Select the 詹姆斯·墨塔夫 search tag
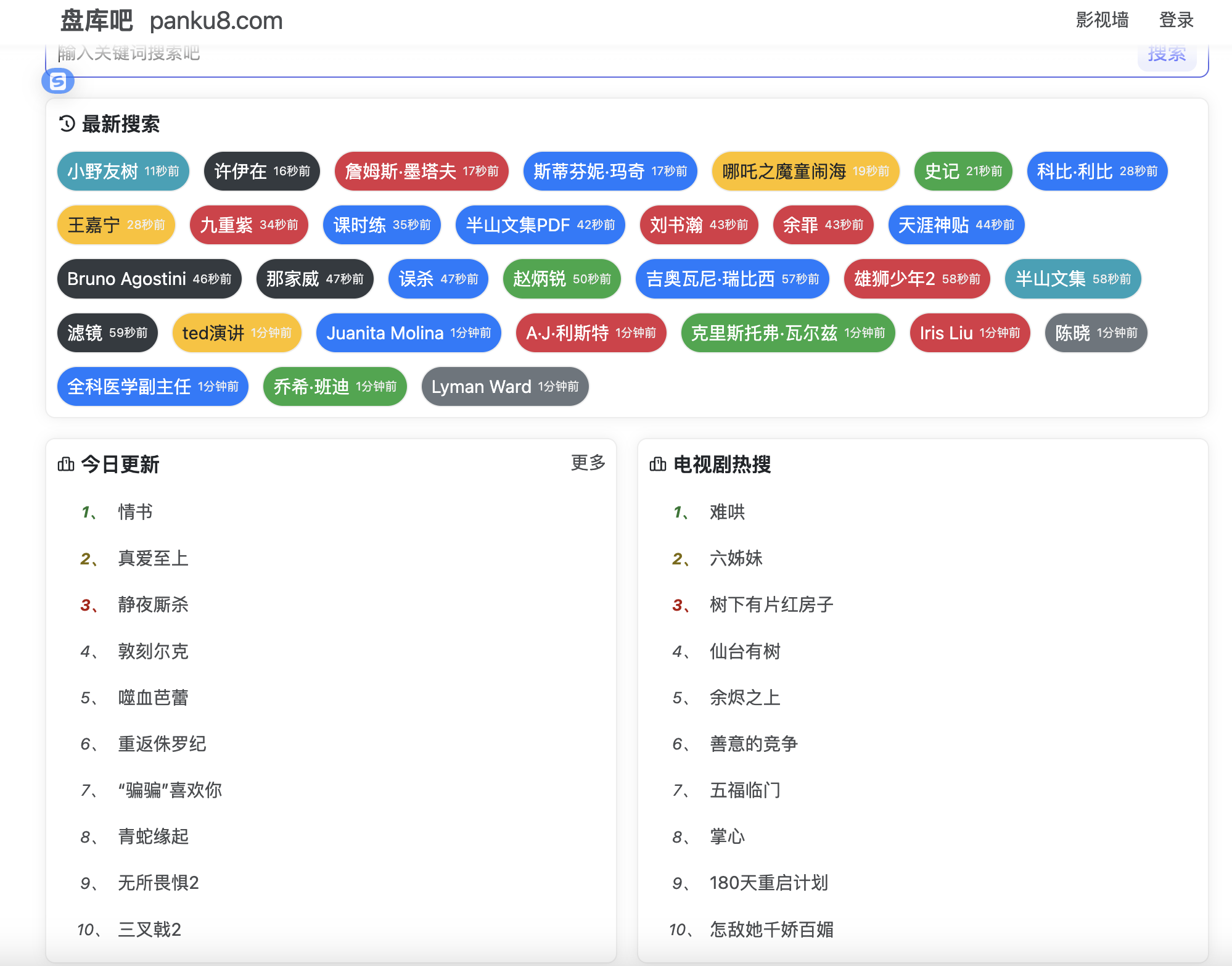 tap(422, 171)
